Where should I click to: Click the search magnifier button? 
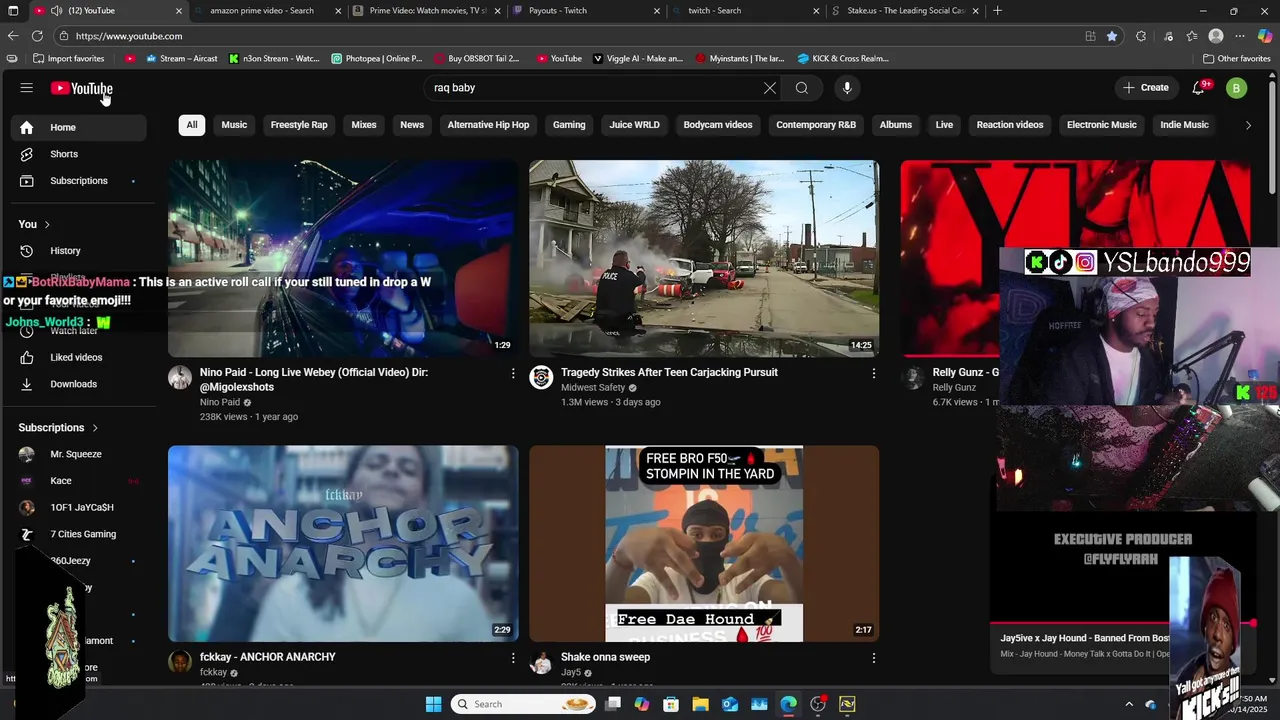(802, 88)
